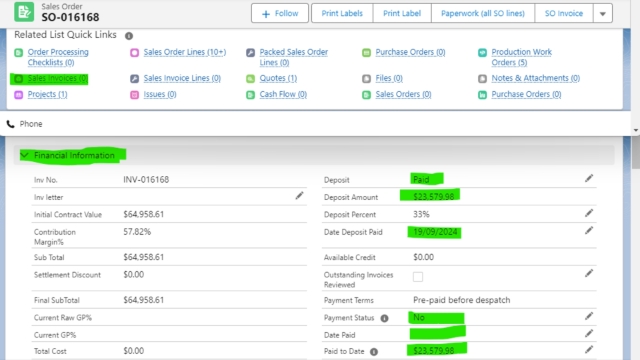
Task: Click the quick links panel scroll-down arrow
Action: [636, 131]
